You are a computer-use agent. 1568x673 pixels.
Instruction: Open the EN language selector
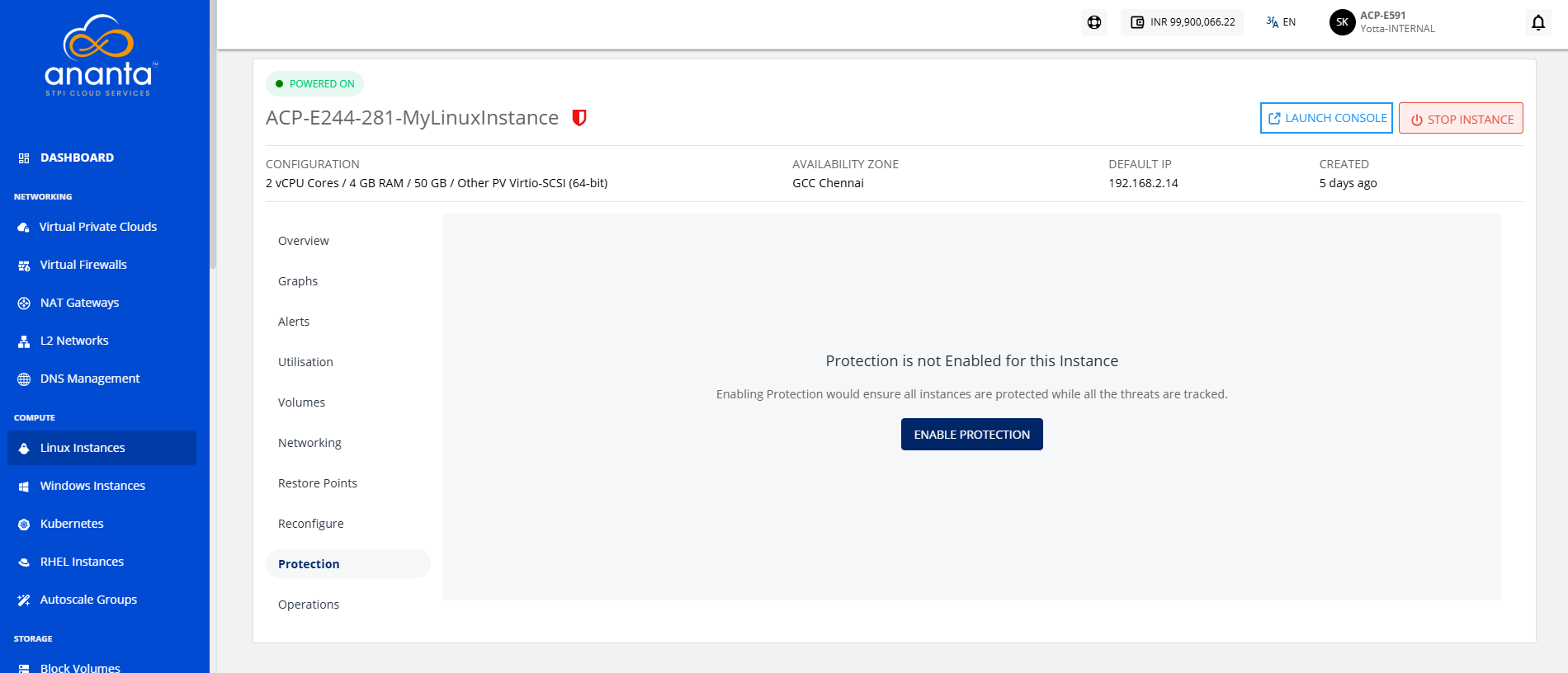tap(1281, 22)
